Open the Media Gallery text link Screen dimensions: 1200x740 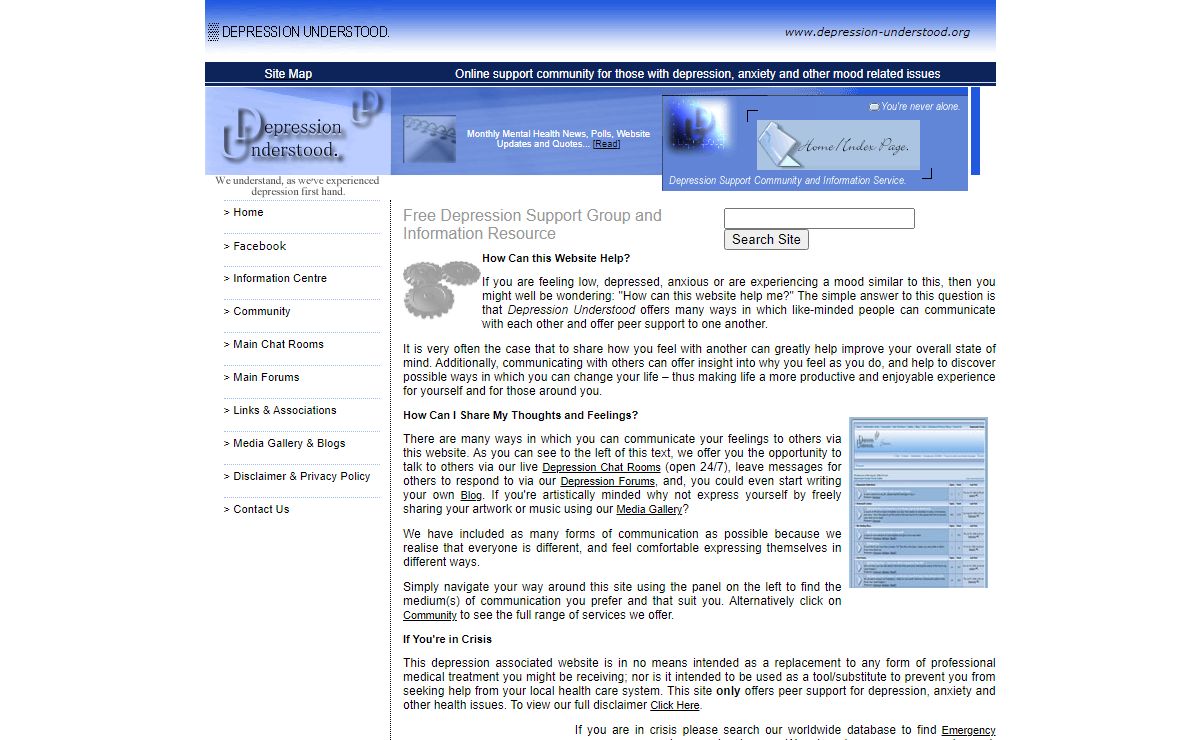[649, 509]
